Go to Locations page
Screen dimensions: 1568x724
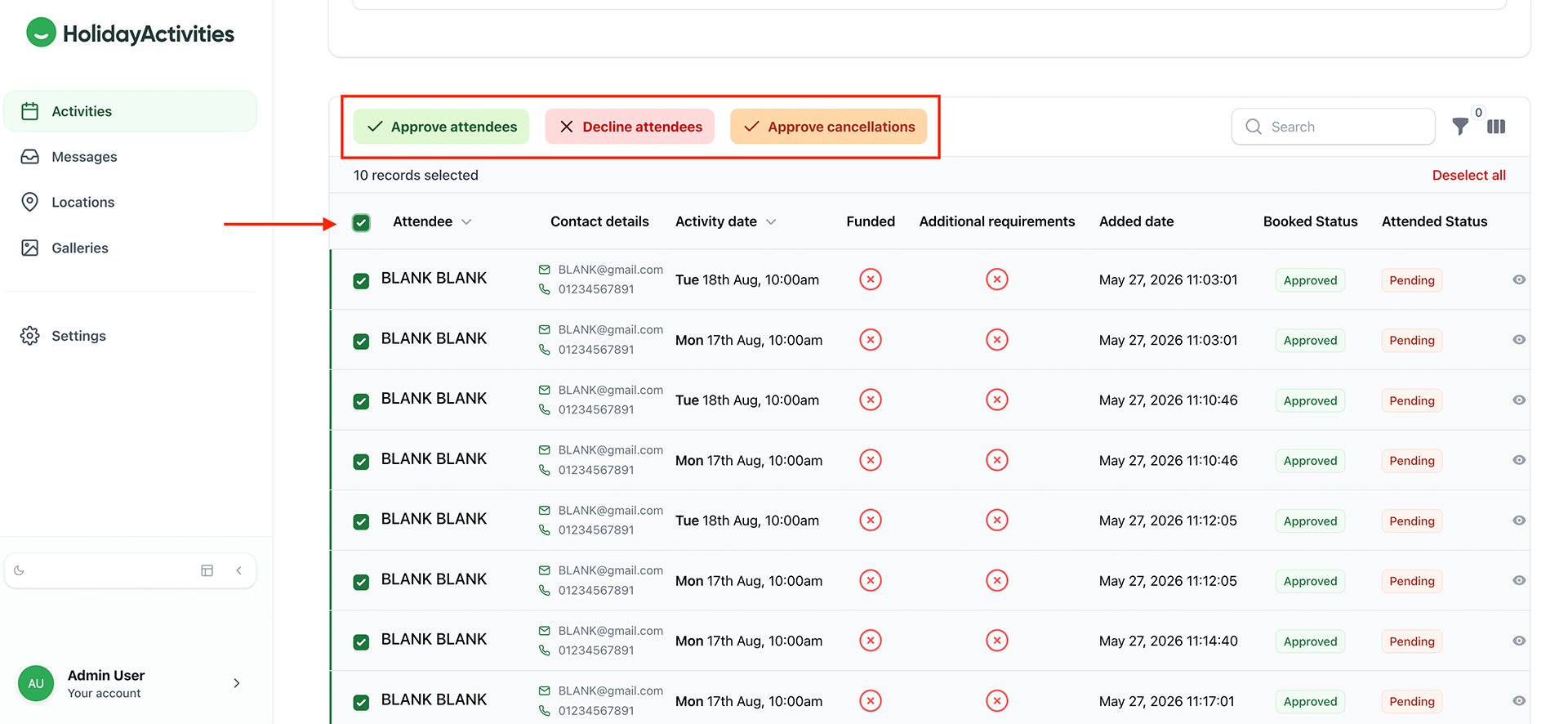point(131,203)
